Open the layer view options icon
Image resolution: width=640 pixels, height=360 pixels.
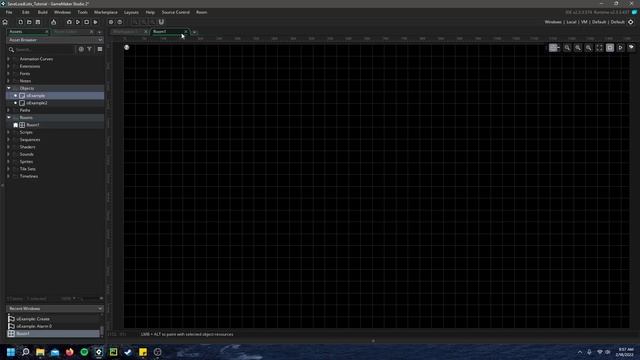pos(631,48)
